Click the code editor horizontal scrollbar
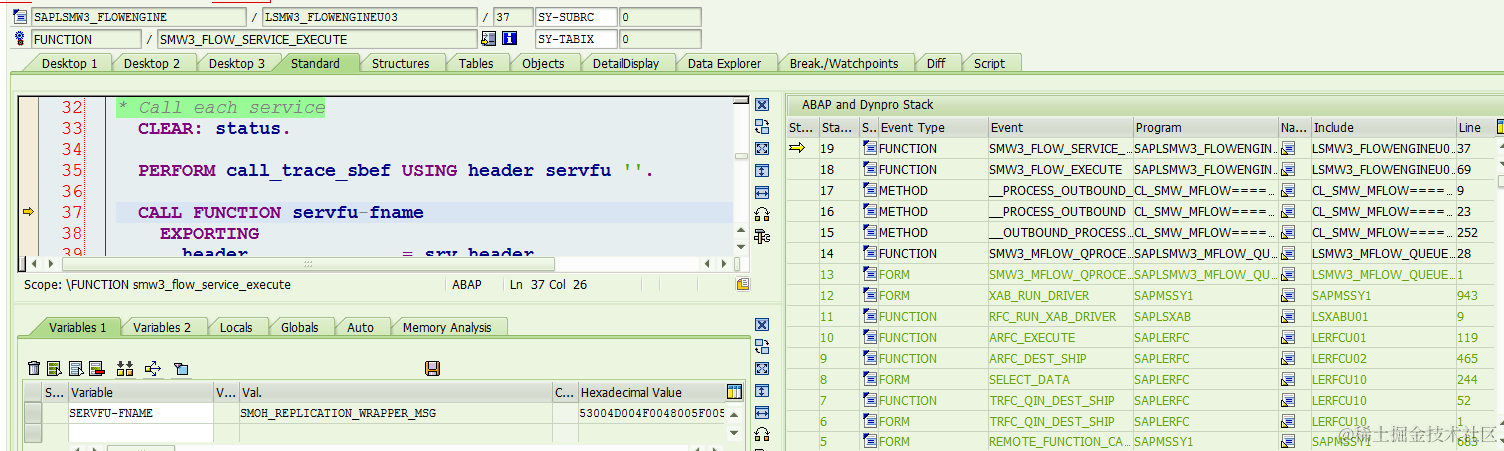The width and height of the screenshot is (1504, 451). 307,264
